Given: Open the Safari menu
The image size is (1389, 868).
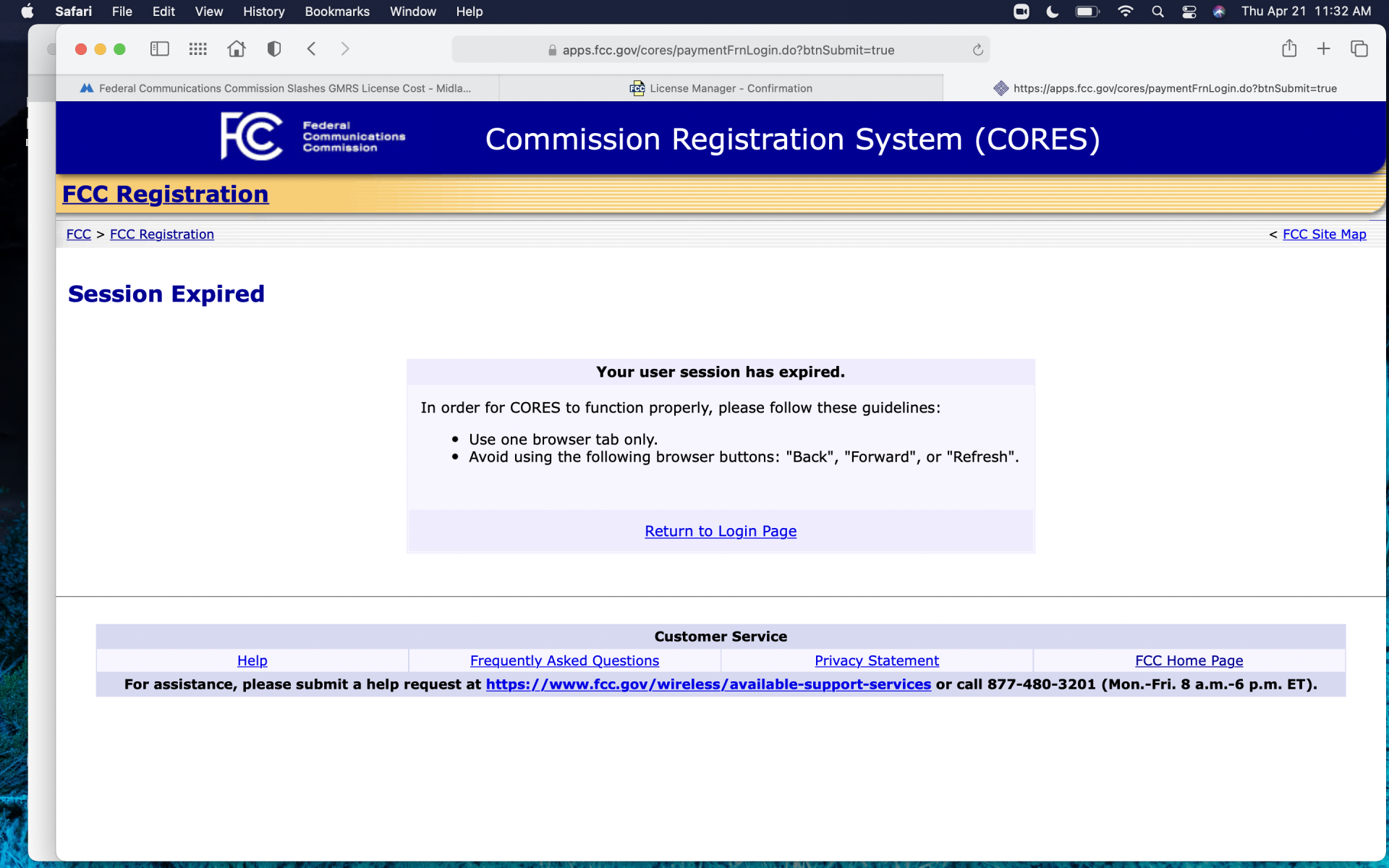Looking at the screenshot, I should [x=73, y=11].
